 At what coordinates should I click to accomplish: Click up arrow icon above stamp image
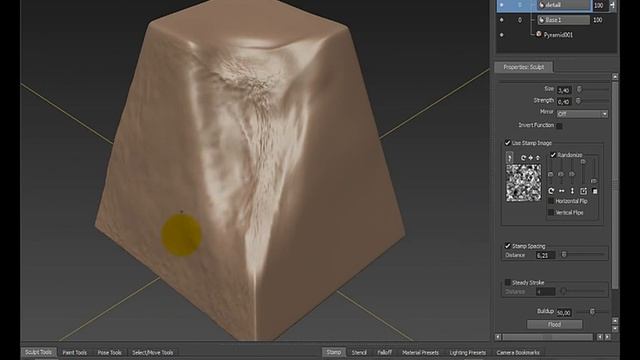click(x=538, y=158)
